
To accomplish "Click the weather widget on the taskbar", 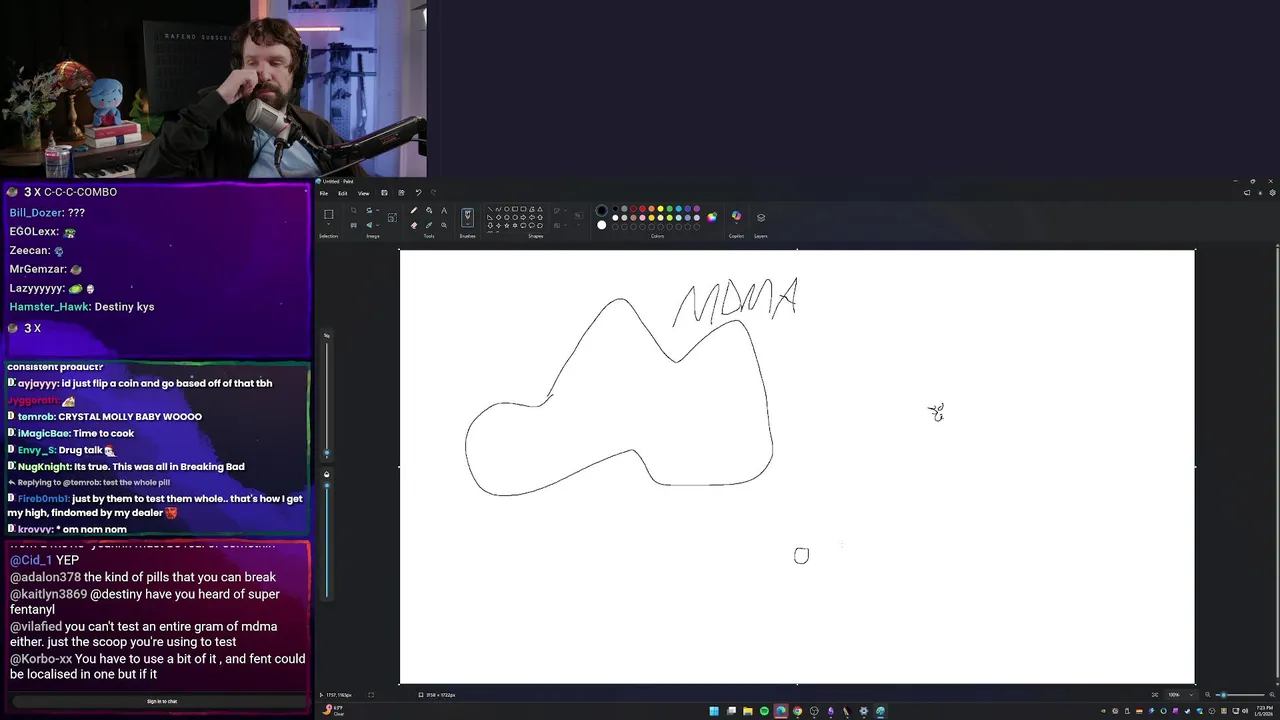I will 335,710.
